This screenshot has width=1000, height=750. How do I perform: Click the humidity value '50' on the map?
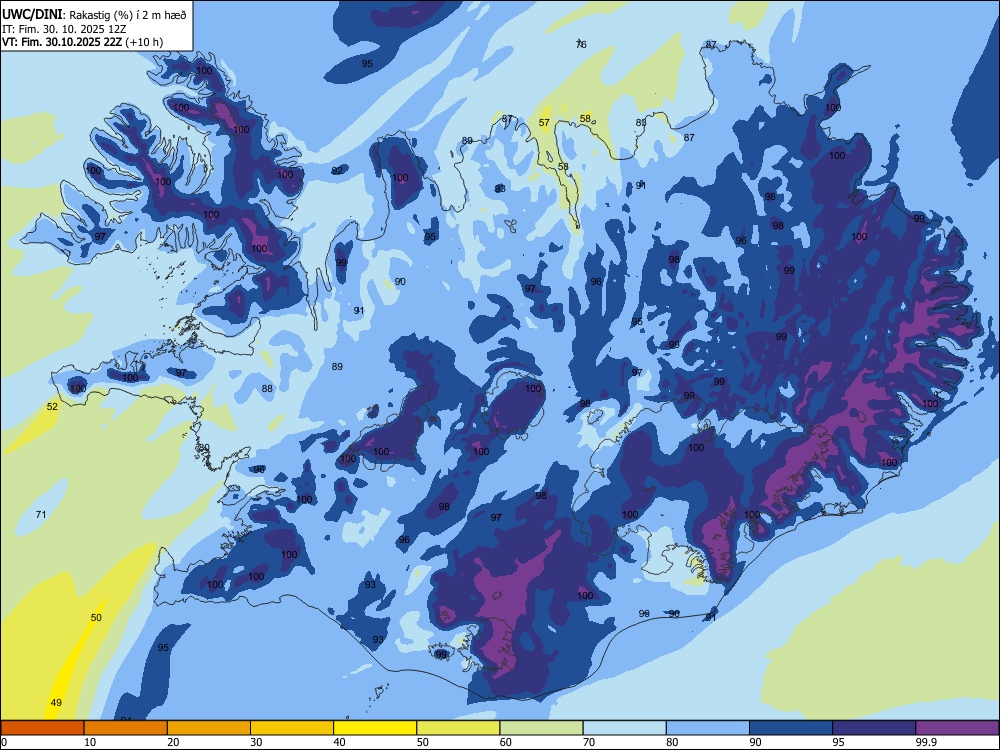pos(96,617)
